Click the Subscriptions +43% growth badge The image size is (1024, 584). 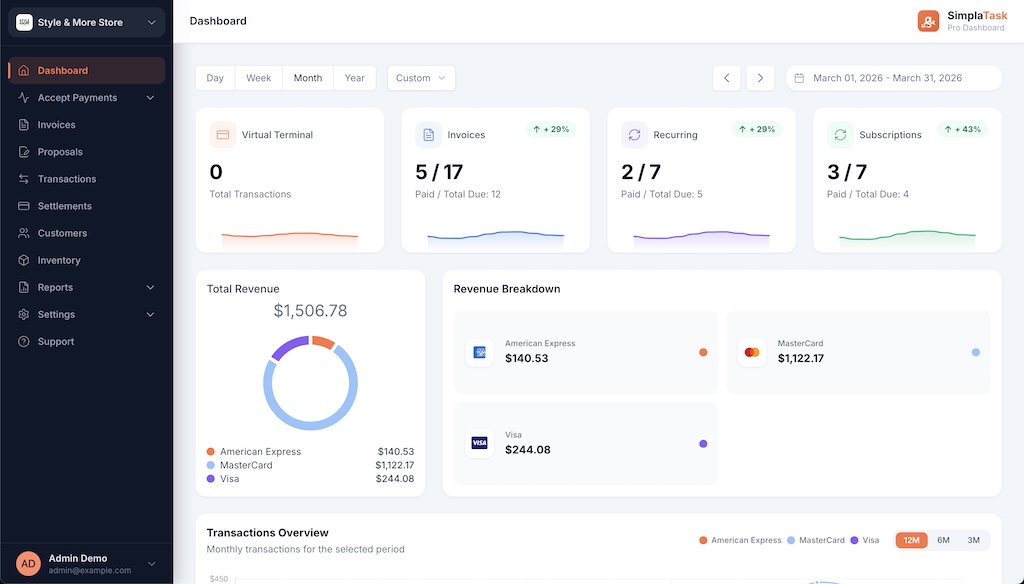tap(963, 129)
